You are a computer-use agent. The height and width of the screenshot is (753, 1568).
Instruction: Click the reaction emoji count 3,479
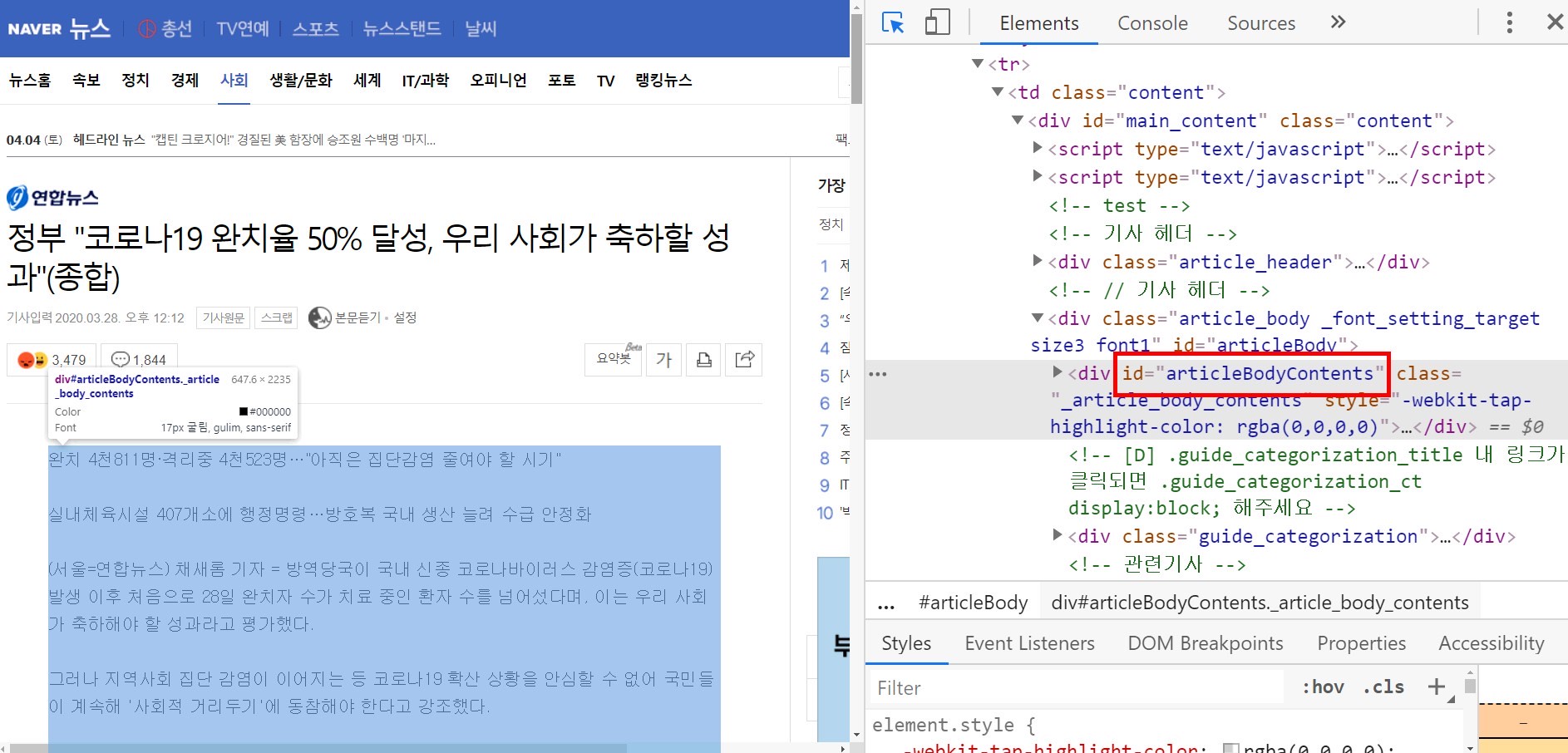pyautogui.click(x=52, y=360)
